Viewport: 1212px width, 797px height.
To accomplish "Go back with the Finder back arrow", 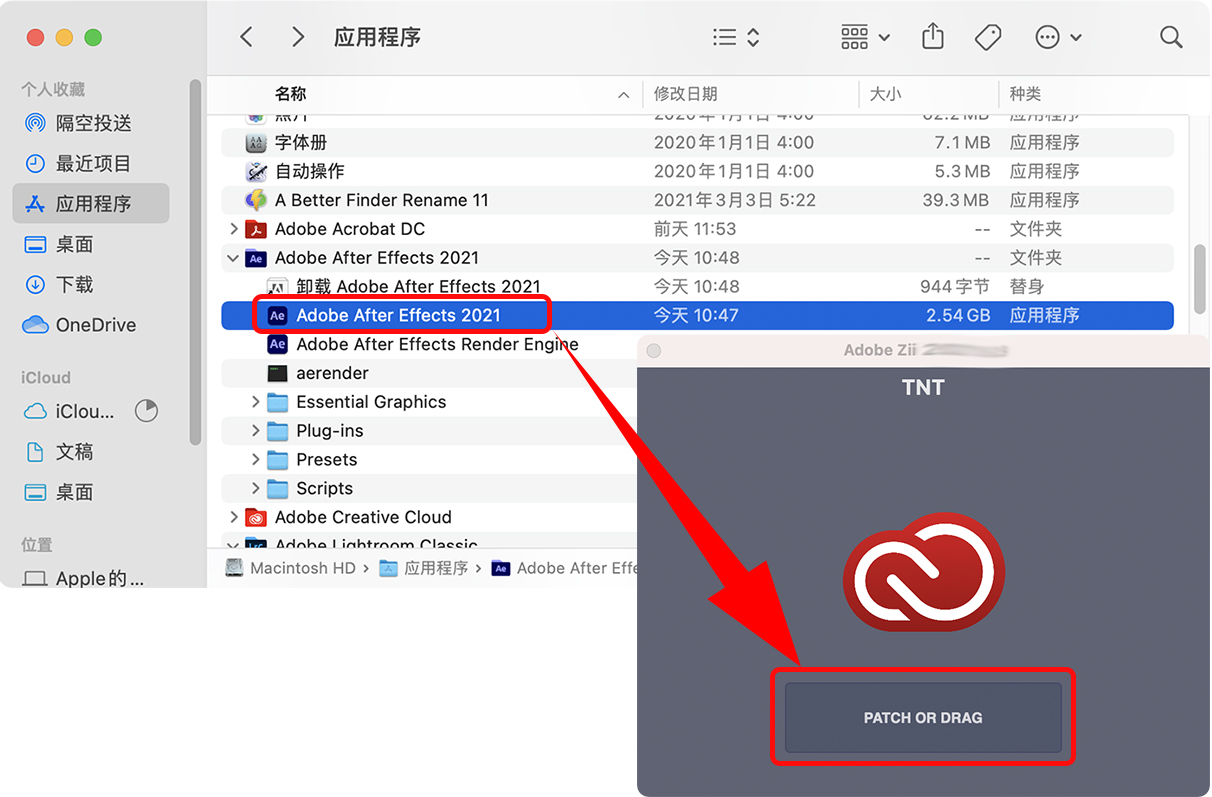I will 246,38.
